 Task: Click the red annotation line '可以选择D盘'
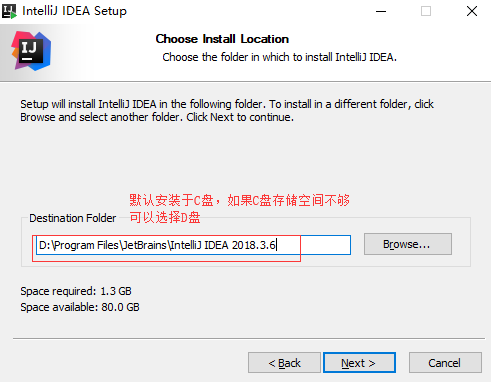pos(165,217)
